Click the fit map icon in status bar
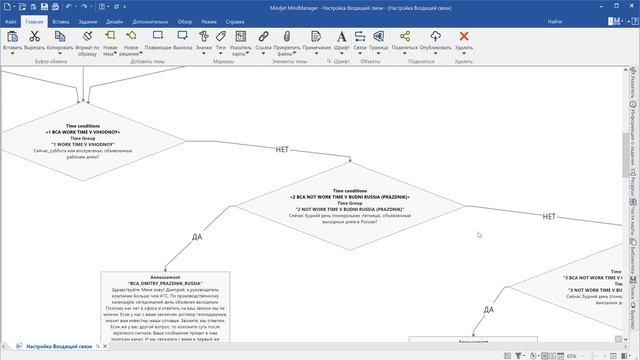The image size is (640, 360). click(x=613, y=356)
